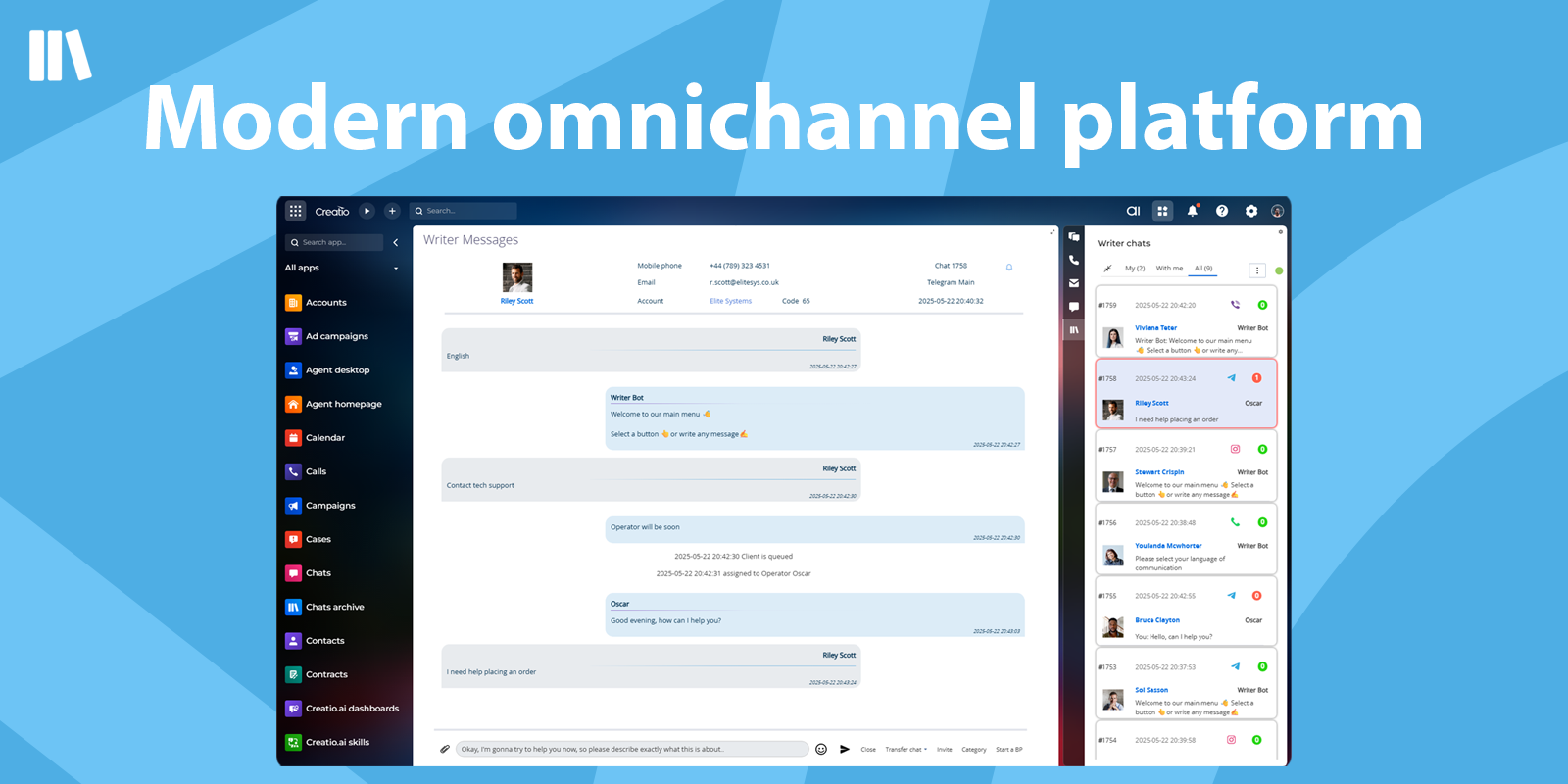Open Youlanda Mcwhorter chat #1756
Image resolution: width=1568 pixels, height=784 pixels.
[x=1186, y=539]
